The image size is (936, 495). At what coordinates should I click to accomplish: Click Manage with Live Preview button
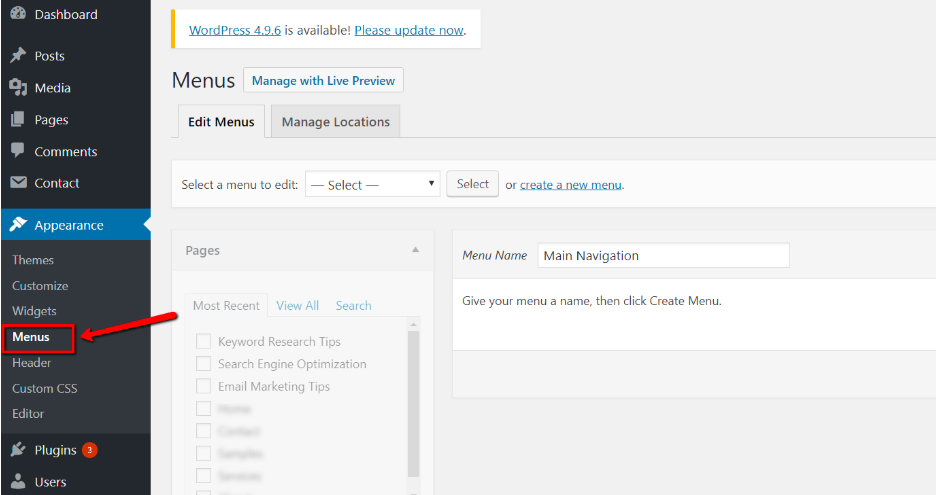click(x=323, y=80)
